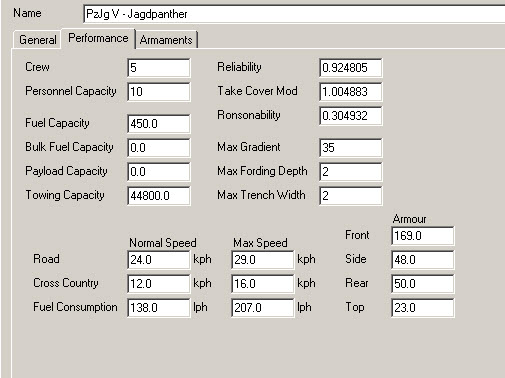505x378 pixels.
Task: Click the Rear armour label
Action: [x=357, y=283]
